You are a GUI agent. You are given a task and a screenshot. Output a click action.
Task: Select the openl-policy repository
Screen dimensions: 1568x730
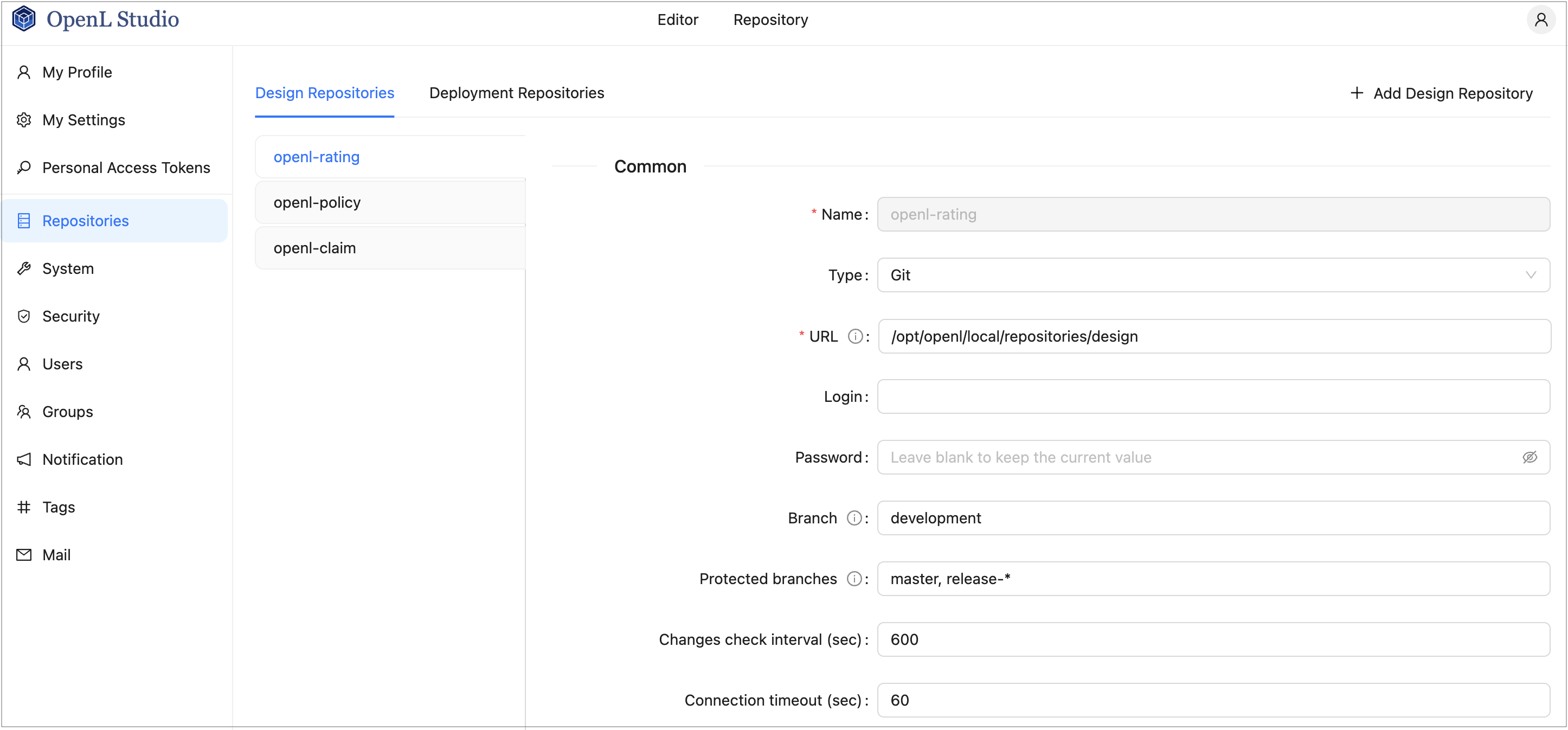pos(317,202)
